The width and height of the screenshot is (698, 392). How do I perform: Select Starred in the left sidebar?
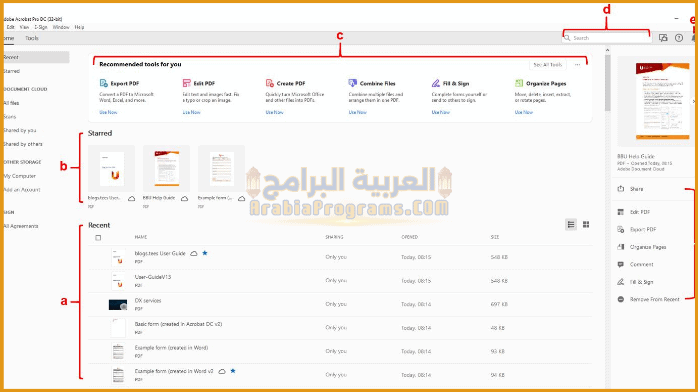point(12,71)
